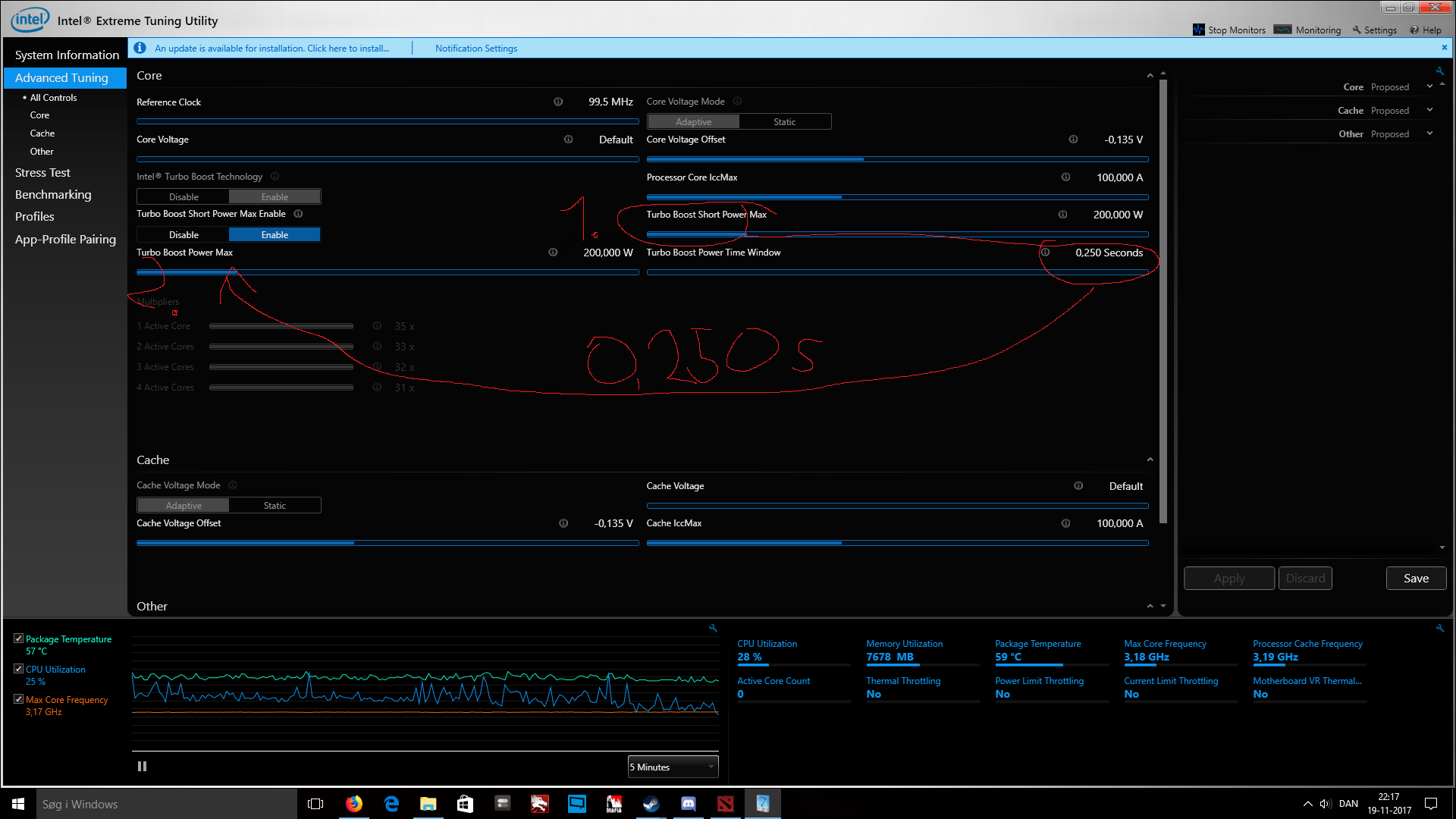Viewport: 1456px width, 819px height.
Task: Open Action Center notifications
Action: 1431,804
